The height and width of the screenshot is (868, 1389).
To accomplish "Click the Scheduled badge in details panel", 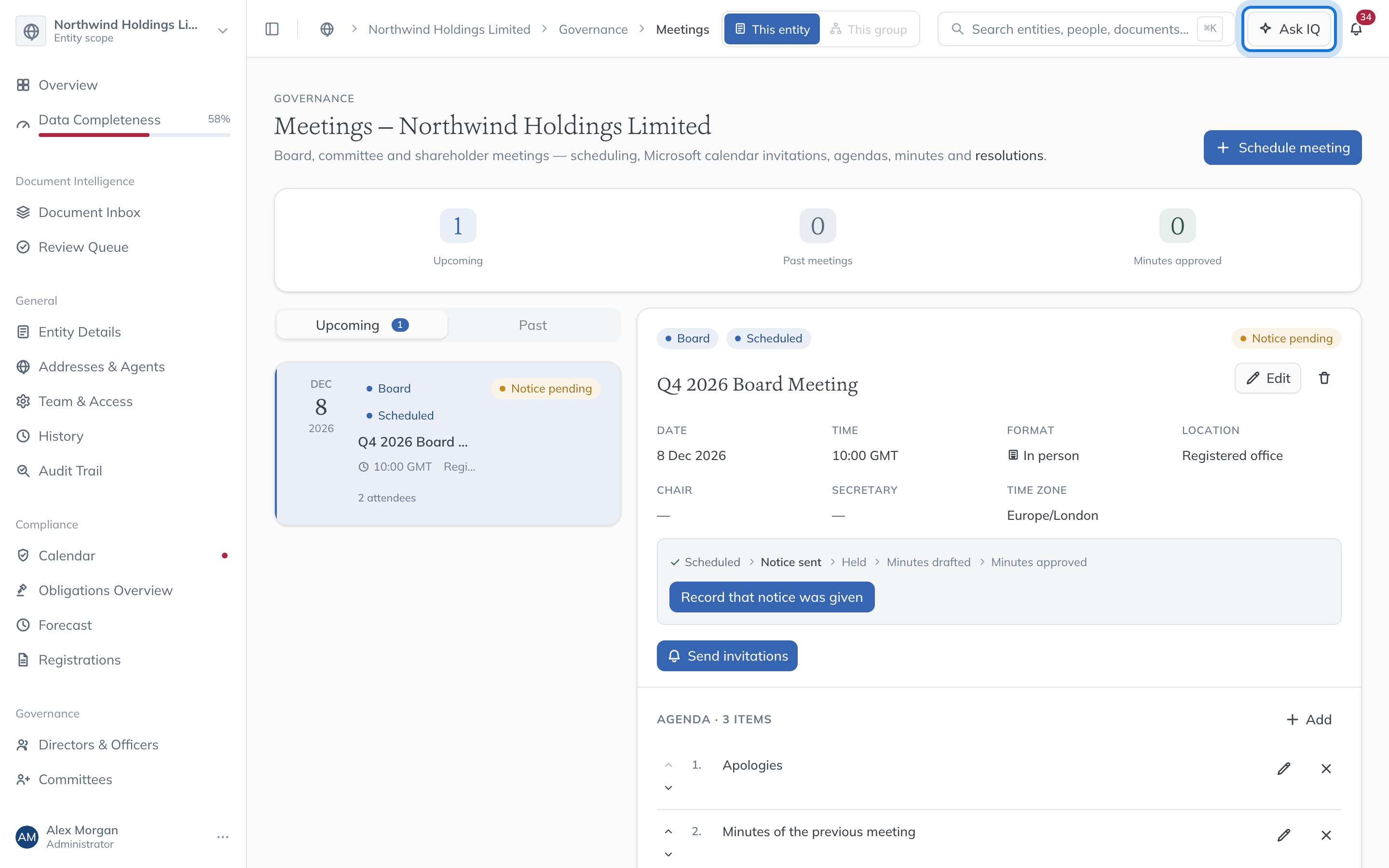I will pyautogui.click(x=768, y=338).
